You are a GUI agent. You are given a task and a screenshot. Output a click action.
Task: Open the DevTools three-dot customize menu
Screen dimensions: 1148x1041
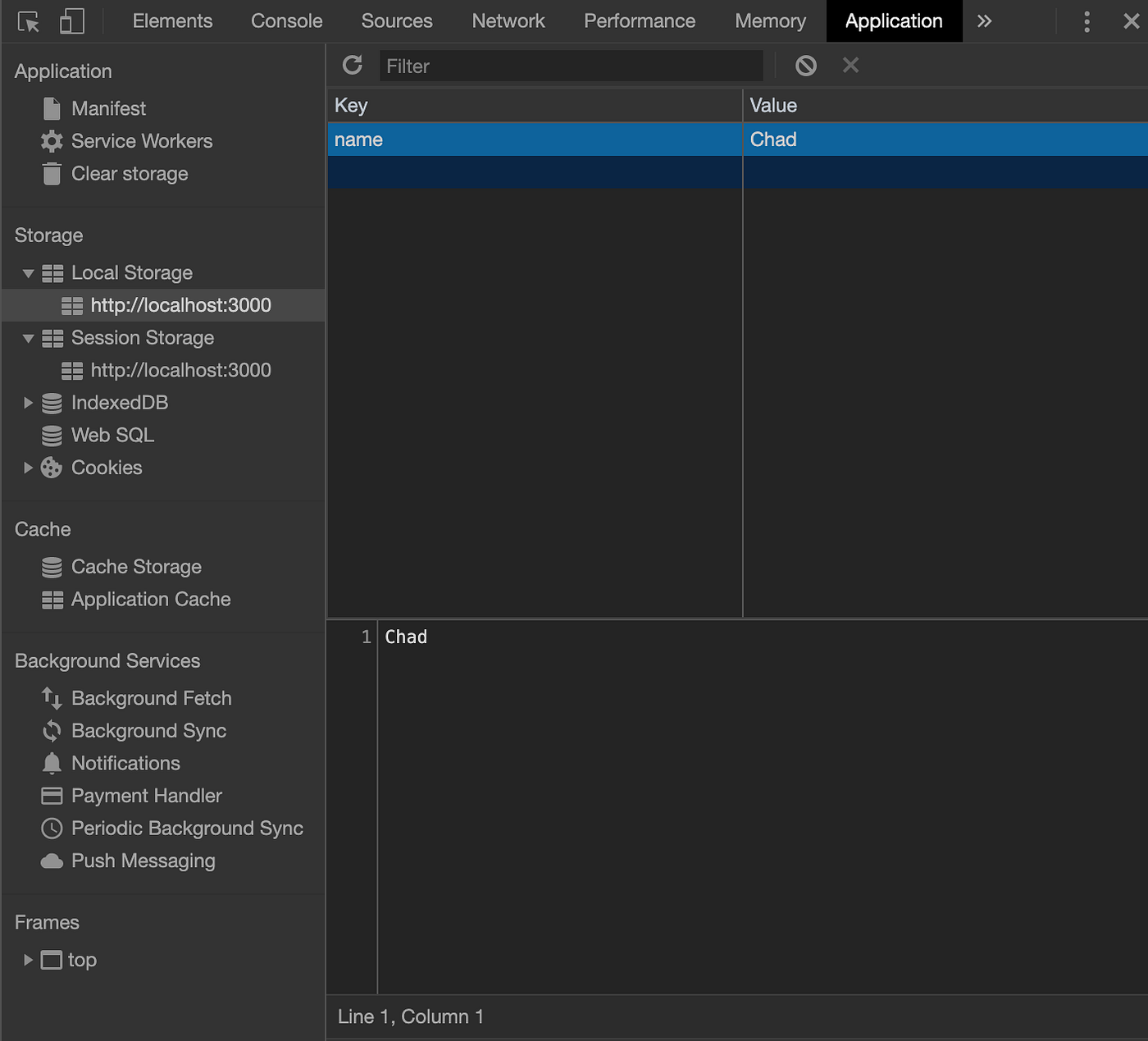(x=1086, y=21)
